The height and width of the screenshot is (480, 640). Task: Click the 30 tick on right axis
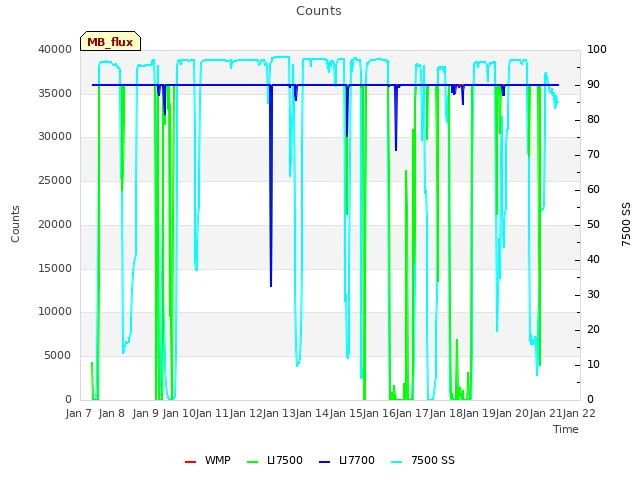[x=593, y=295]
